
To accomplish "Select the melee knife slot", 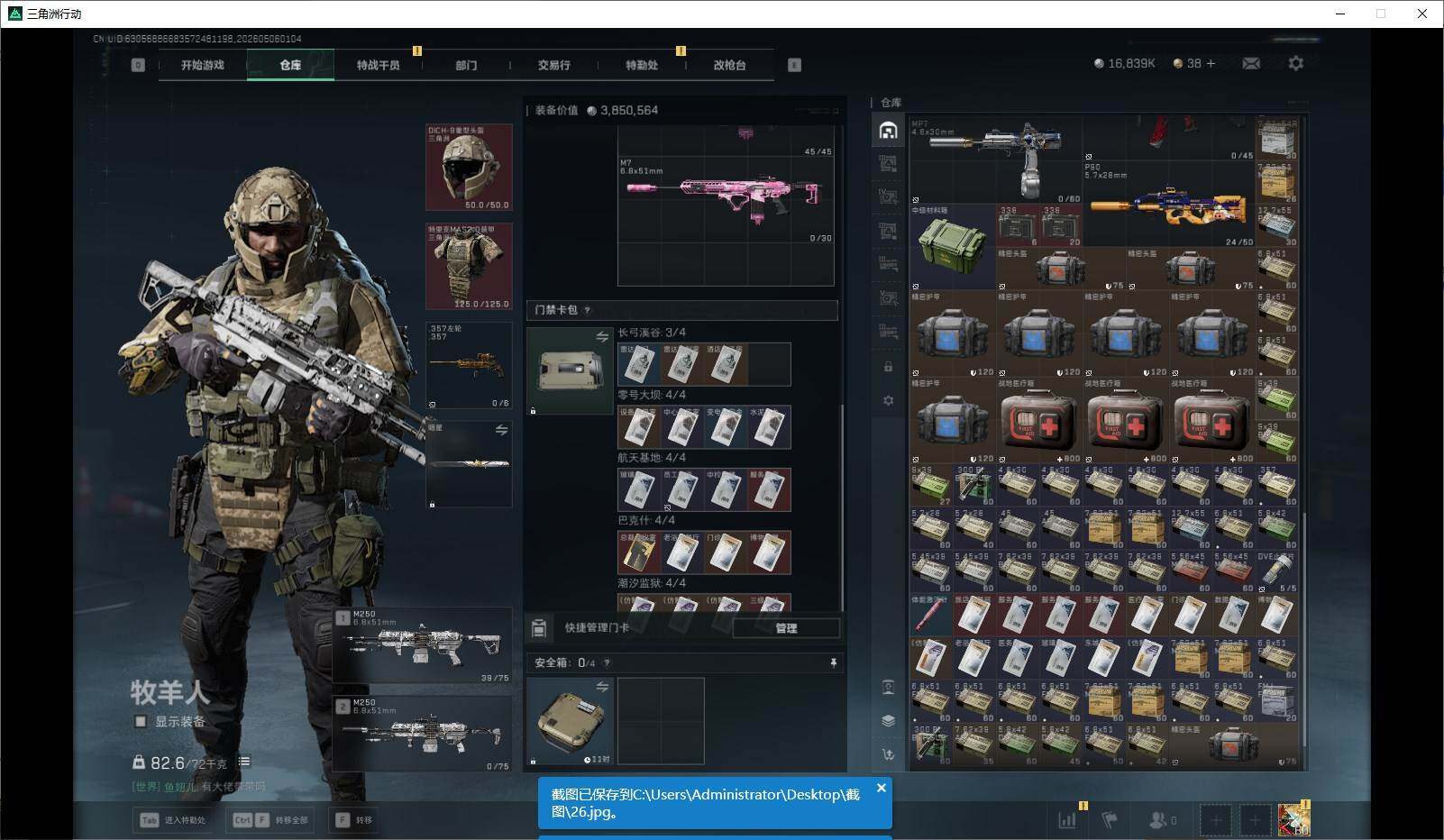I will 469,464.
